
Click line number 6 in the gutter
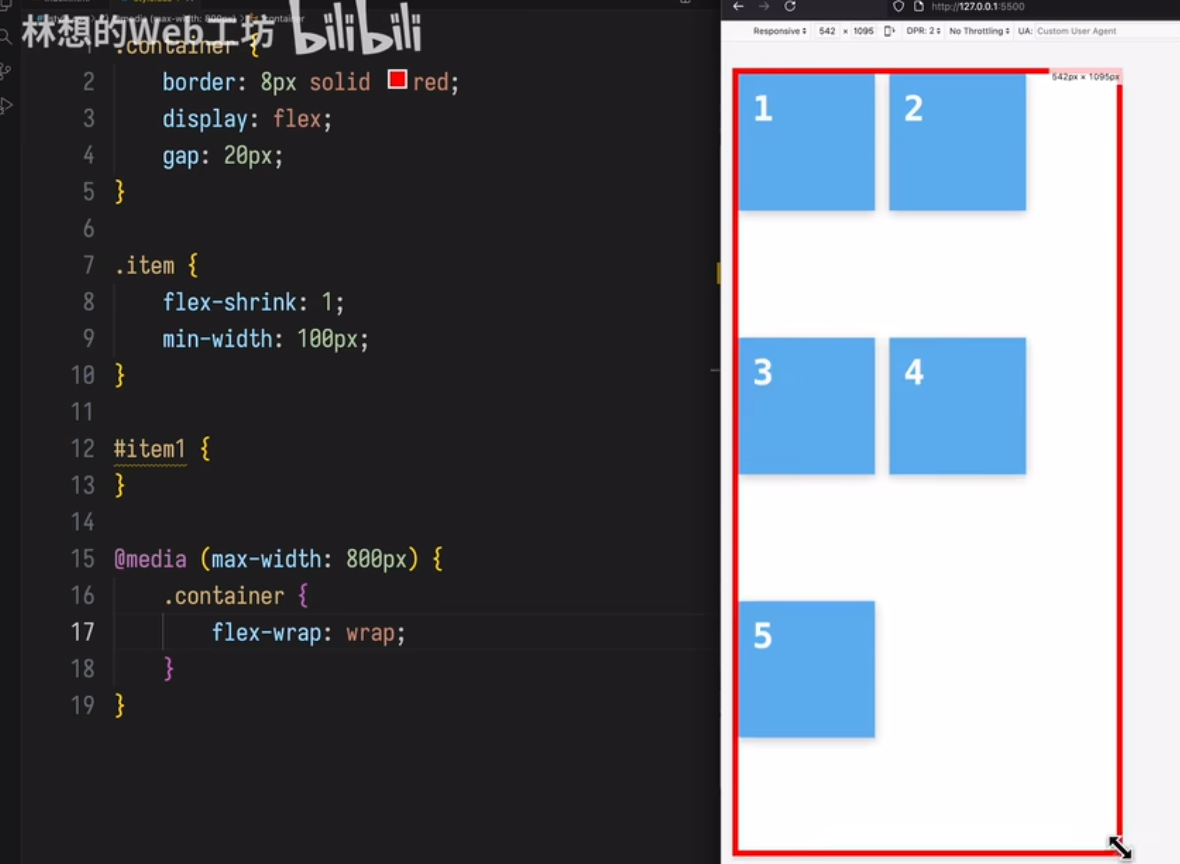(x=89, y=229)
